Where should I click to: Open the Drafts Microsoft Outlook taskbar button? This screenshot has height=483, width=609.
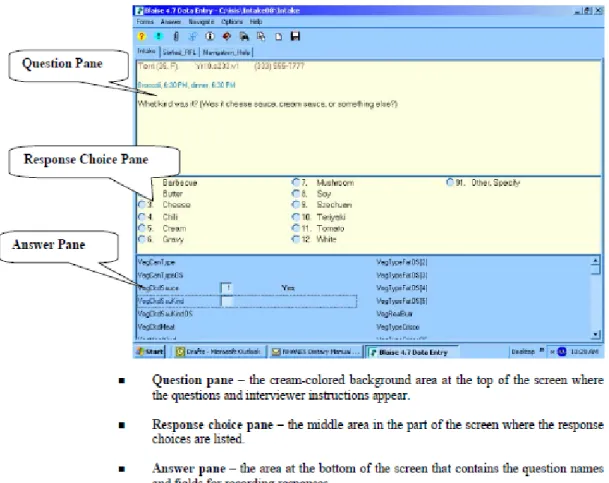click(x=219, y=352)
